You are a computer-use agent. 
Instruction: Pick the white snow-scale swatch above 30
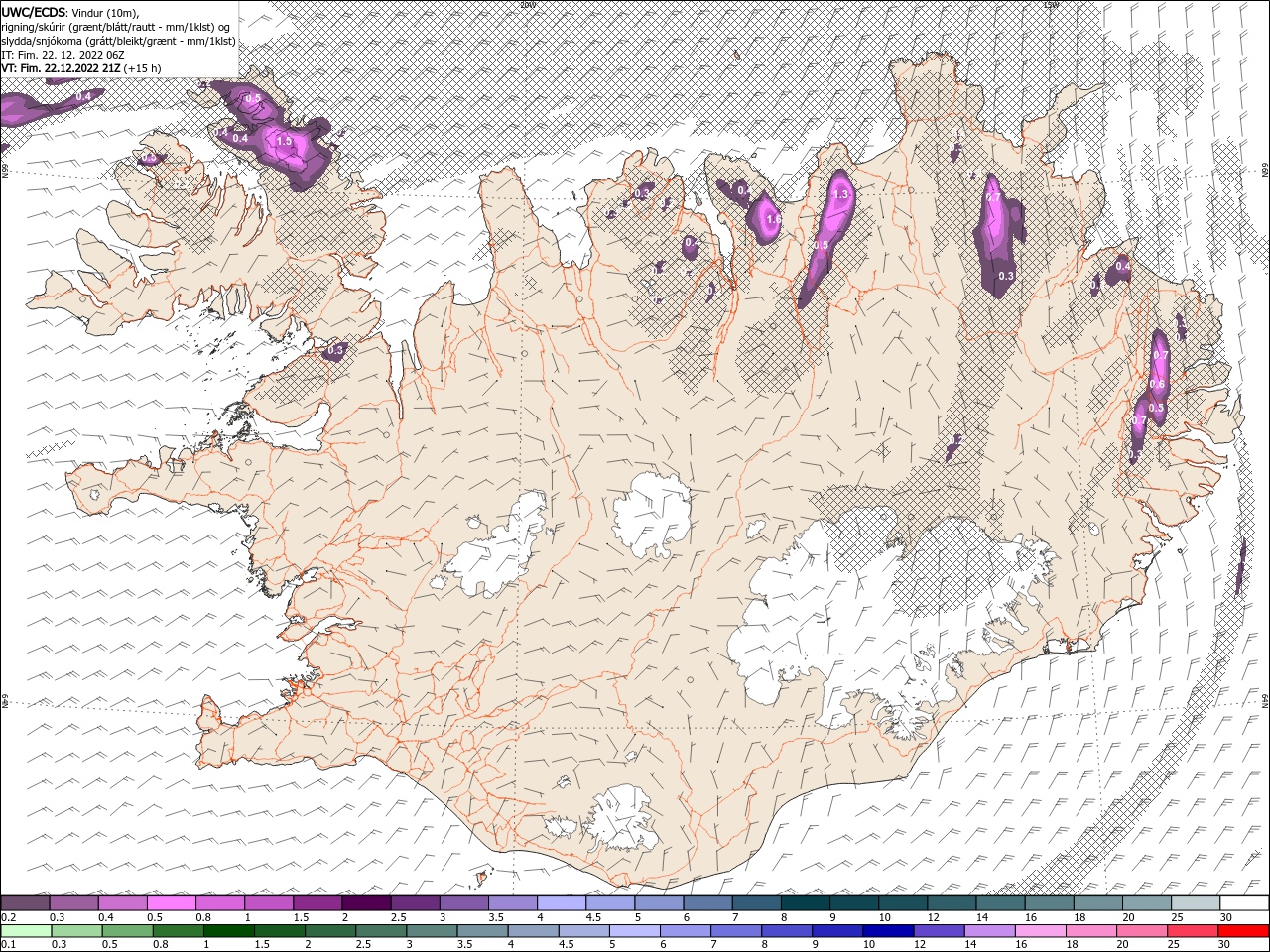pyautogui.click(x=1243, y=903)
